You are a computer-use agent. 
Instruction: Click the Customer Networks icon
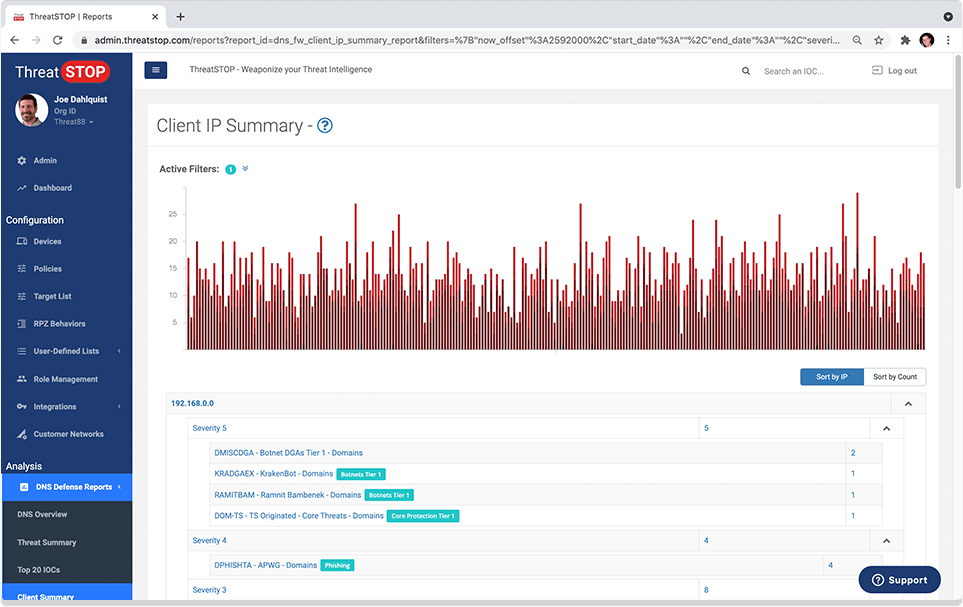pos(21,434)
